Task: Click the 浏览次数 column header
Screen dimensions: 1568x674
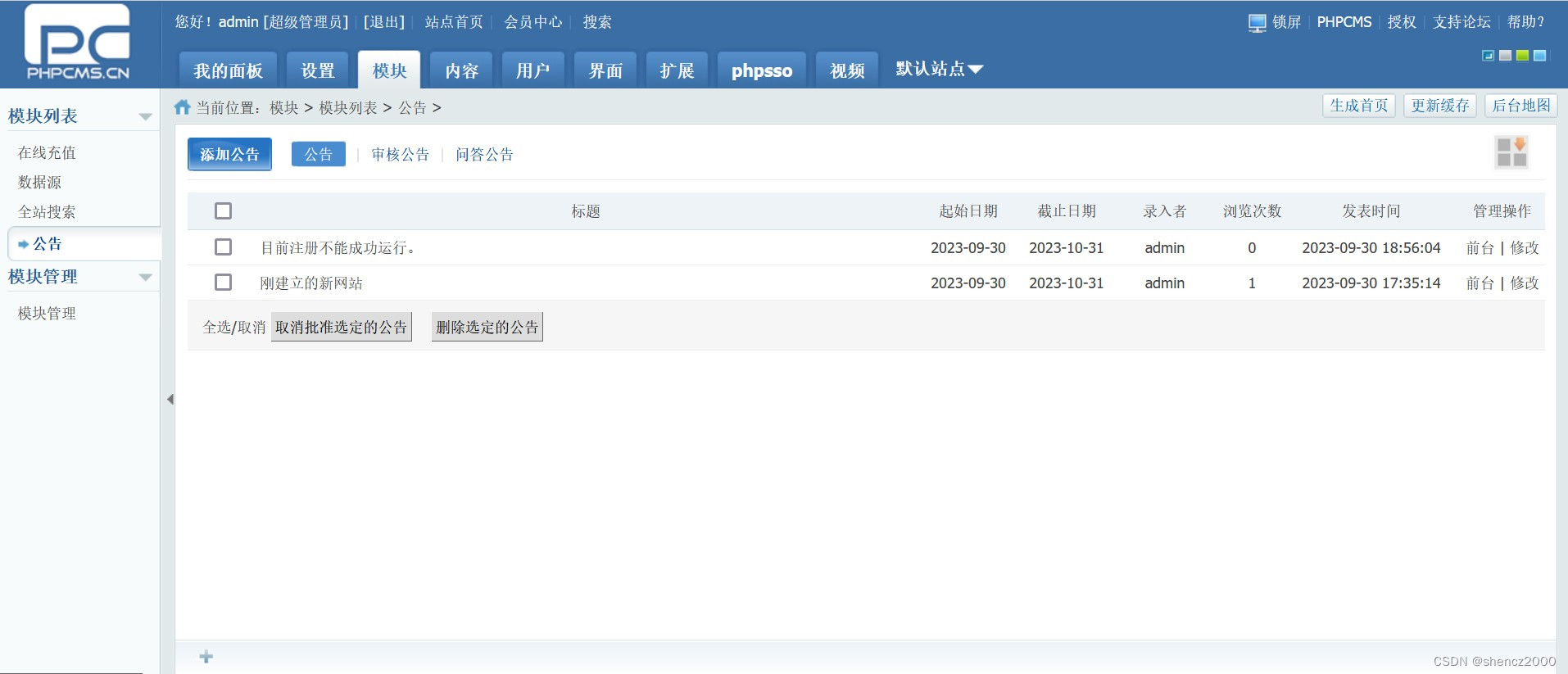Action: click(x=1252, y=211)
